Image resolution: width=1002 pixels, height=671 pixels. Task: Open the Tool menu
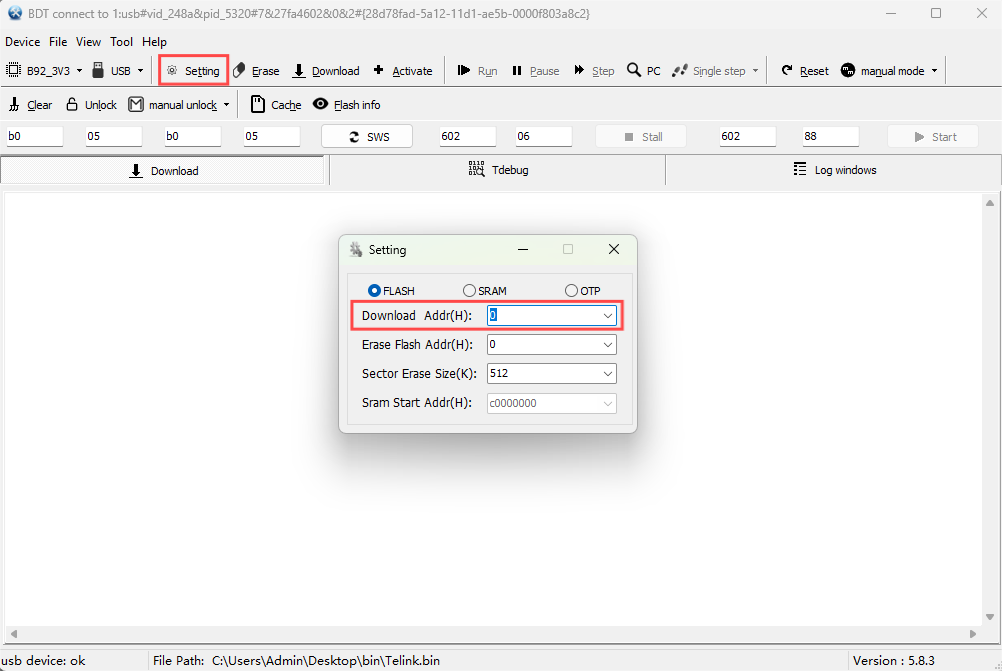(121, 42)
